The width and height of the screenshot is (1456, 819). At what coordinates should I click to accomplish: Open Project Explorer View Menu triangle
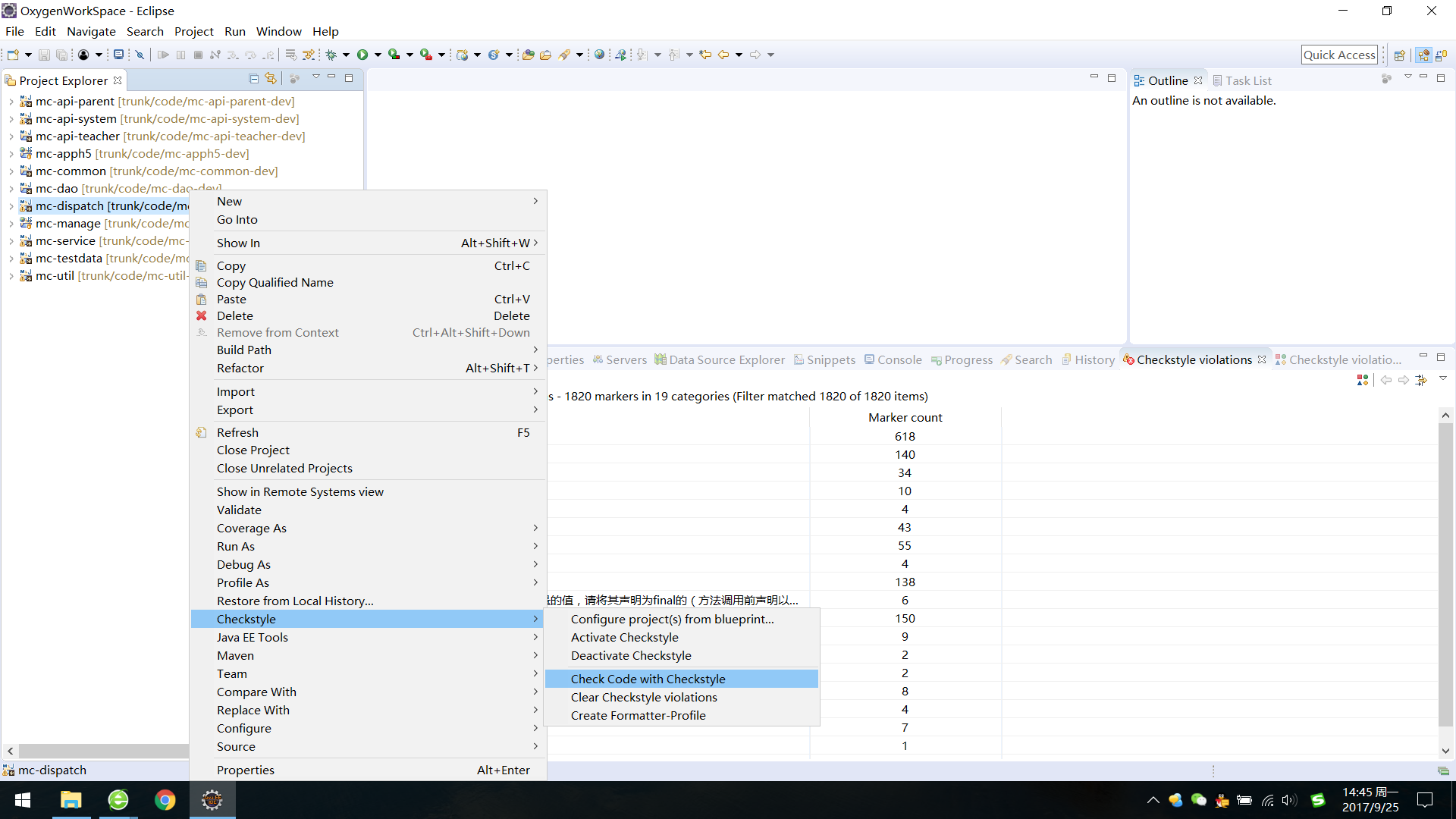(x=316, y=77)
